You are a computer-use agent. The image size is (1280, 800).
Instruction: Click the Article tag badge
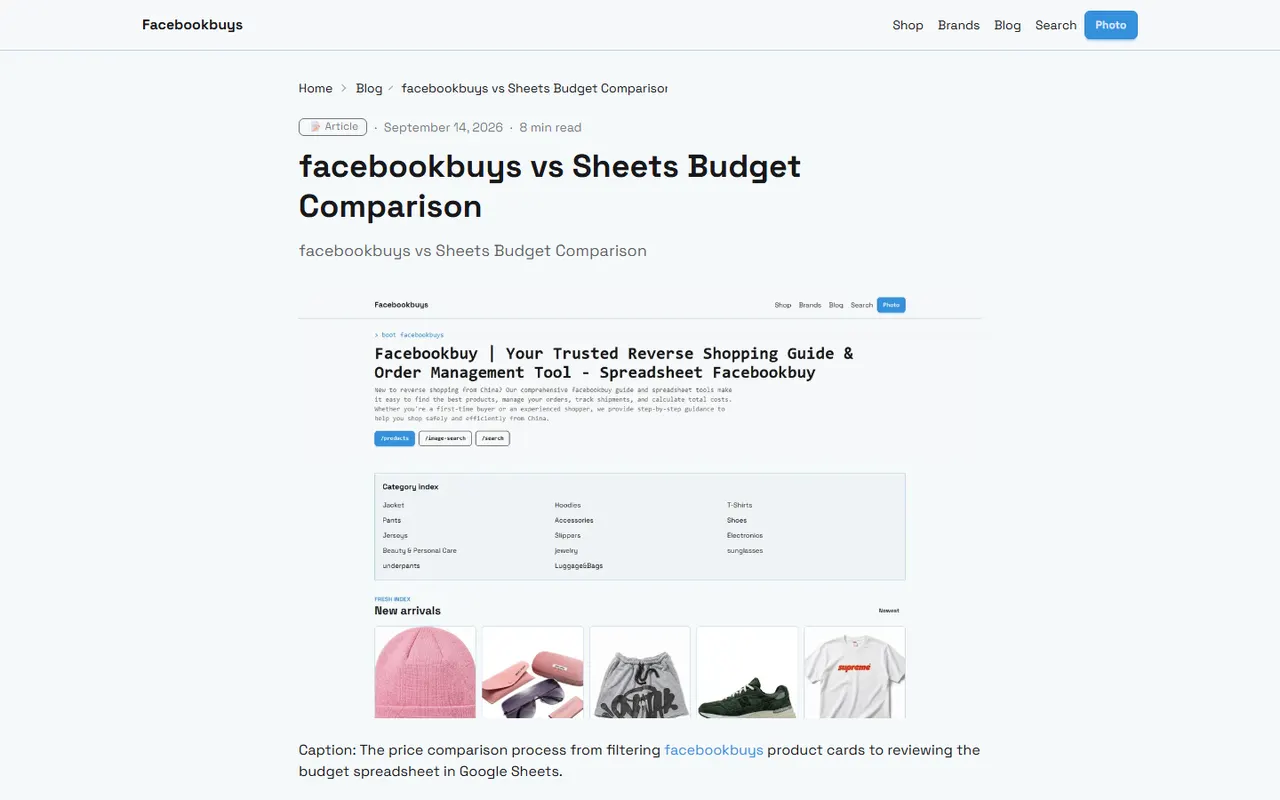click(x=333, y=127)
